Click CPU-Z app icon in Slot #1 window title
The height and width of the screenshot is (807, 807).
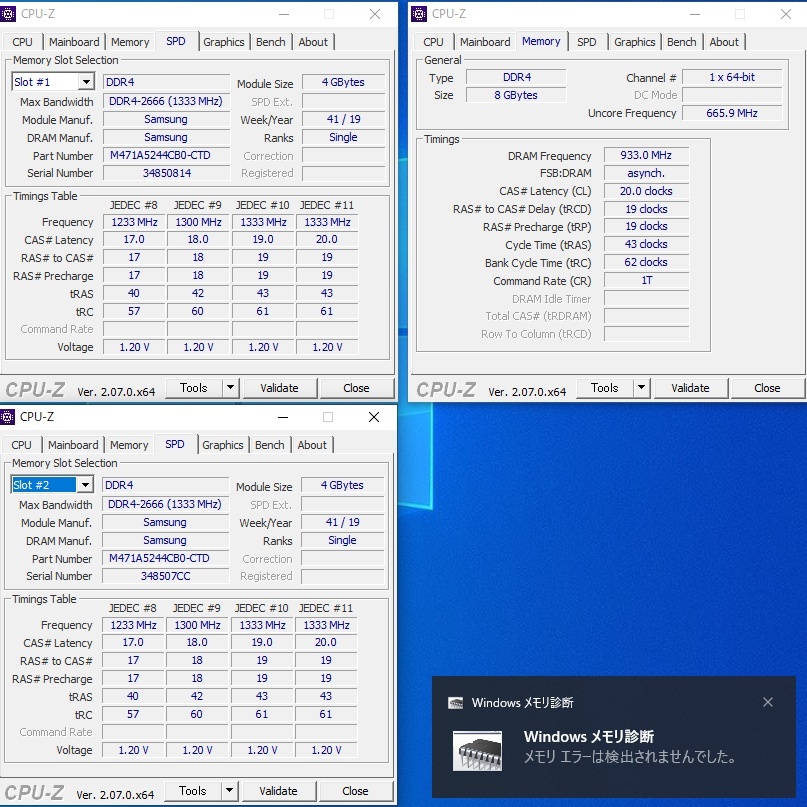coord(7,14)
